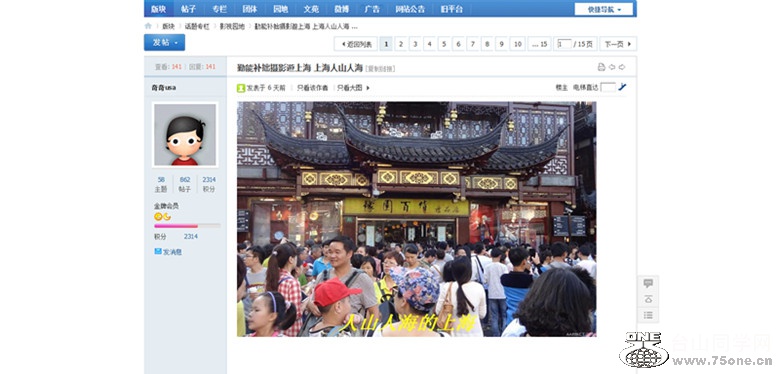Go to page 5 in pagination
This screenshot has height=374, width=780.
tap(444, 44)
